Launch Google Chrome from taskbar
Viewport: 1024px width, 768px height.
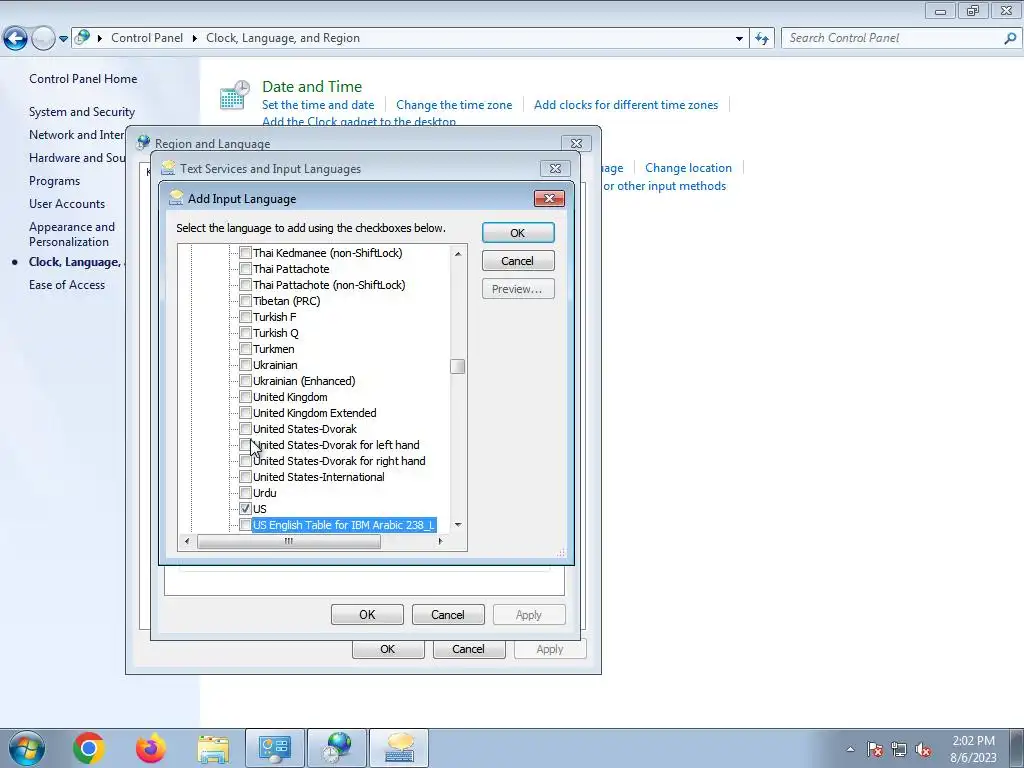click(89, 748)
